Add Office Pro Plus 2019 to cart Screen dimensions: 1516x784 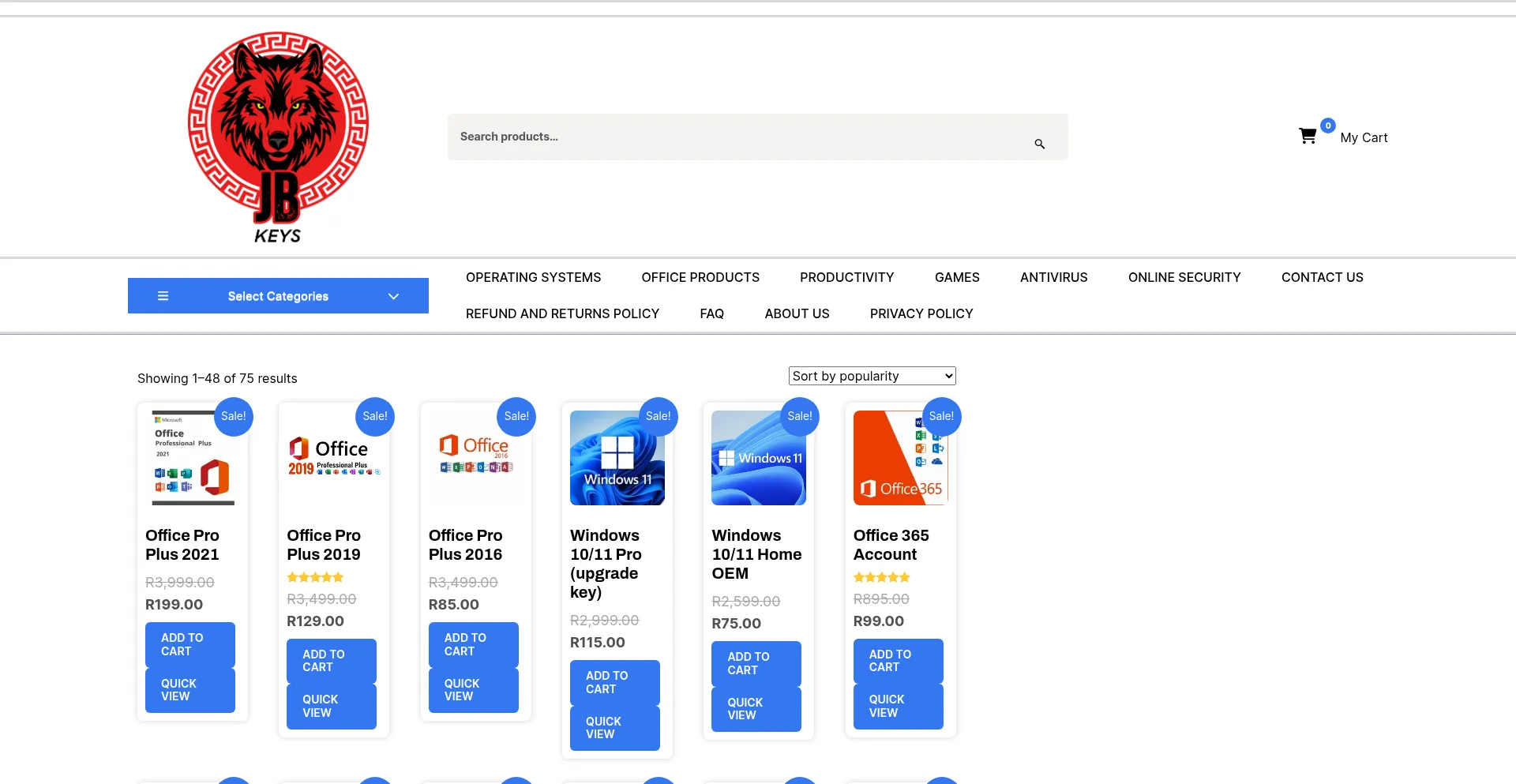(x=332, y=661)
